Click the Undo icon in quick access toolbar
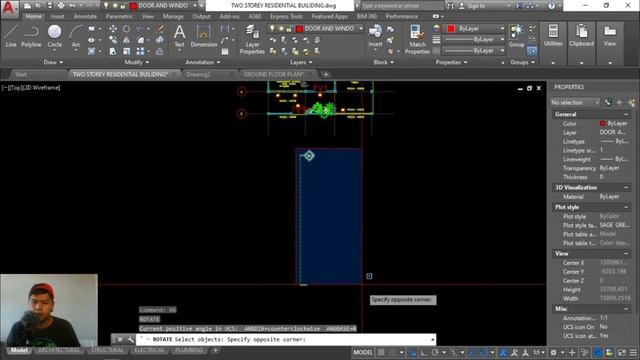This screenshot has width=640, height=360. 72,6
